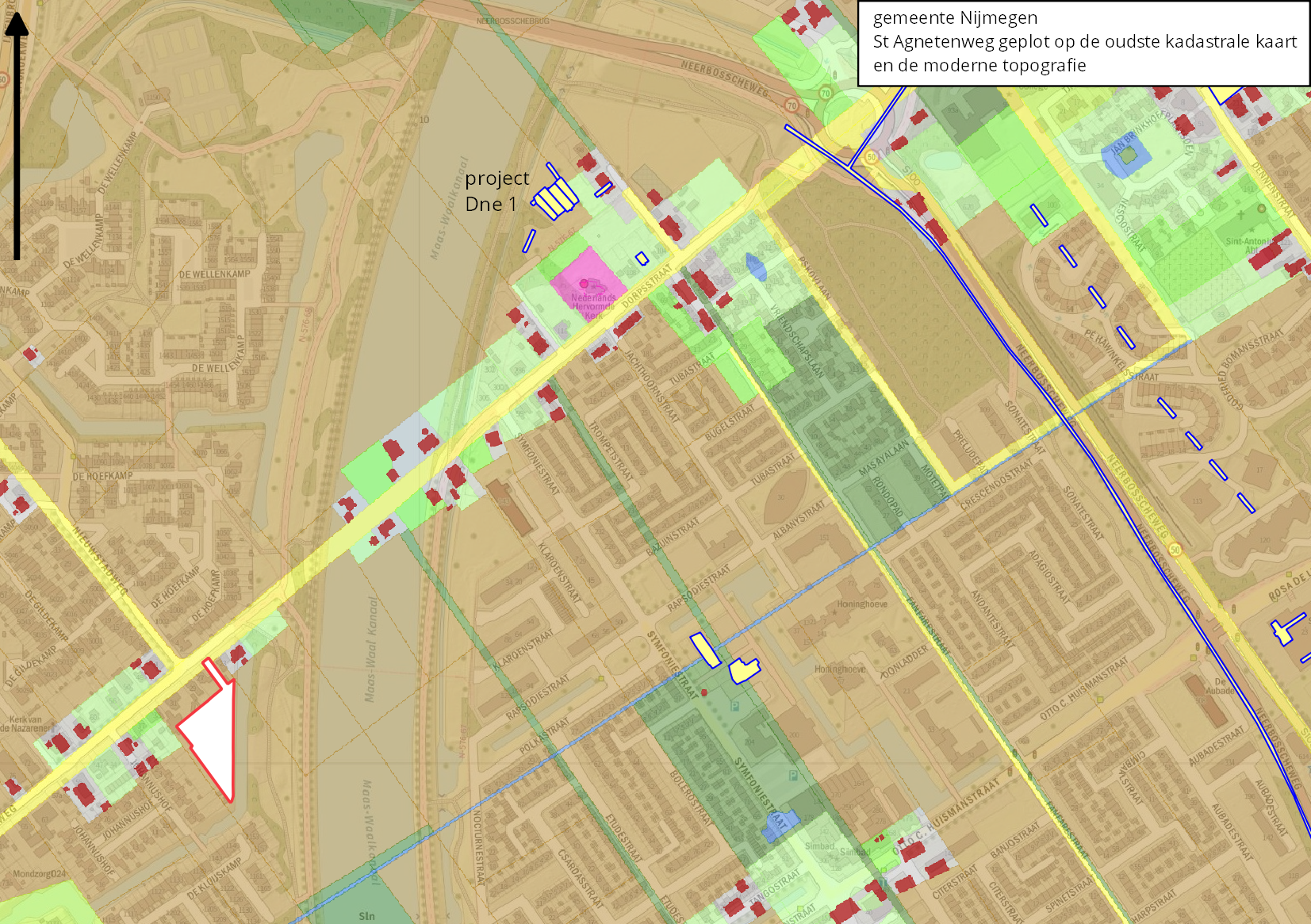The width and height of the screenshot is (1311, 924).
Task: Click the NEERBOSSCHEBRUG bridge label
Action: coord(512,21)
